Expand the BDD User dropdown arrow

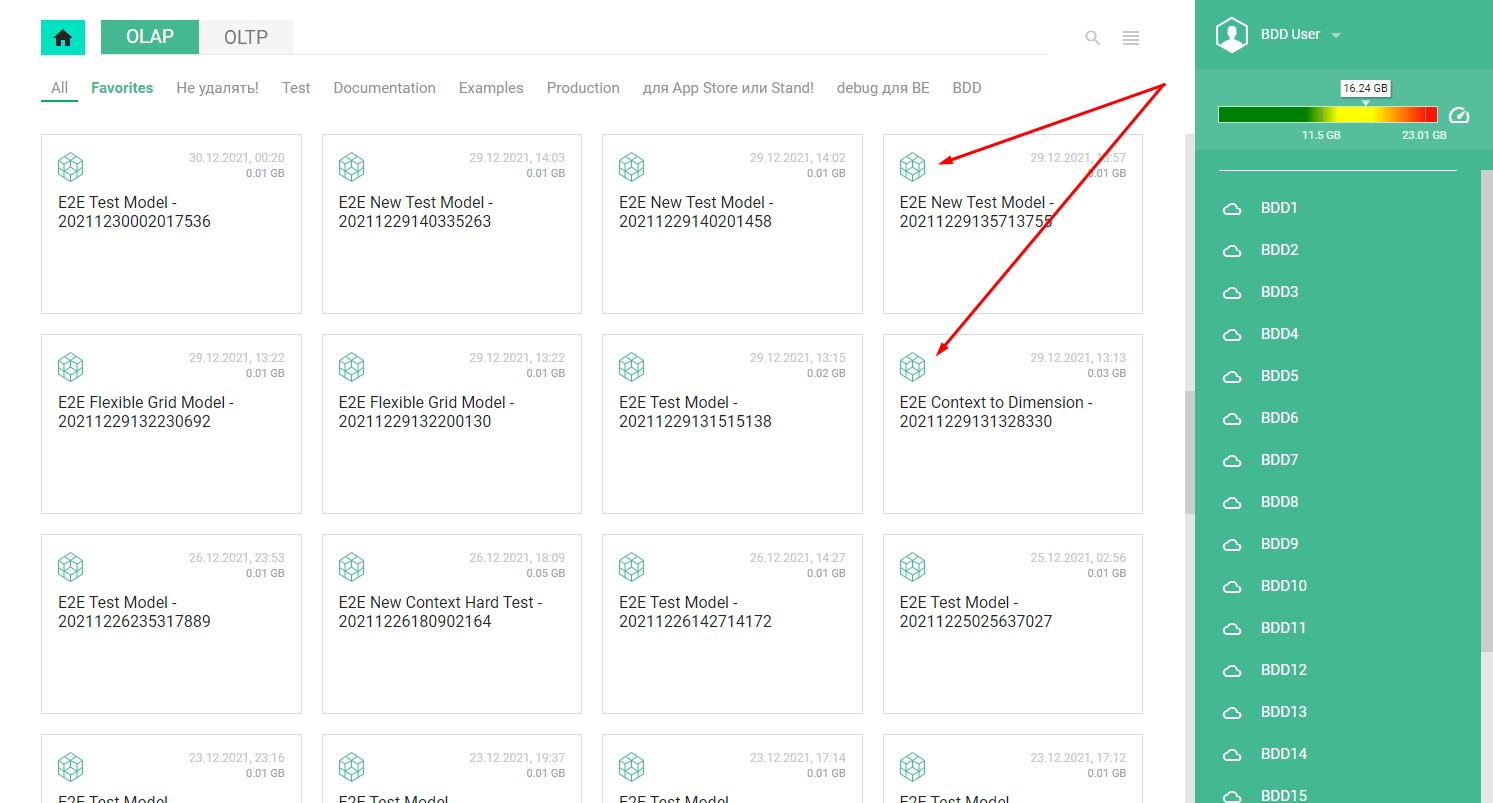click(x=1336, y=35)
